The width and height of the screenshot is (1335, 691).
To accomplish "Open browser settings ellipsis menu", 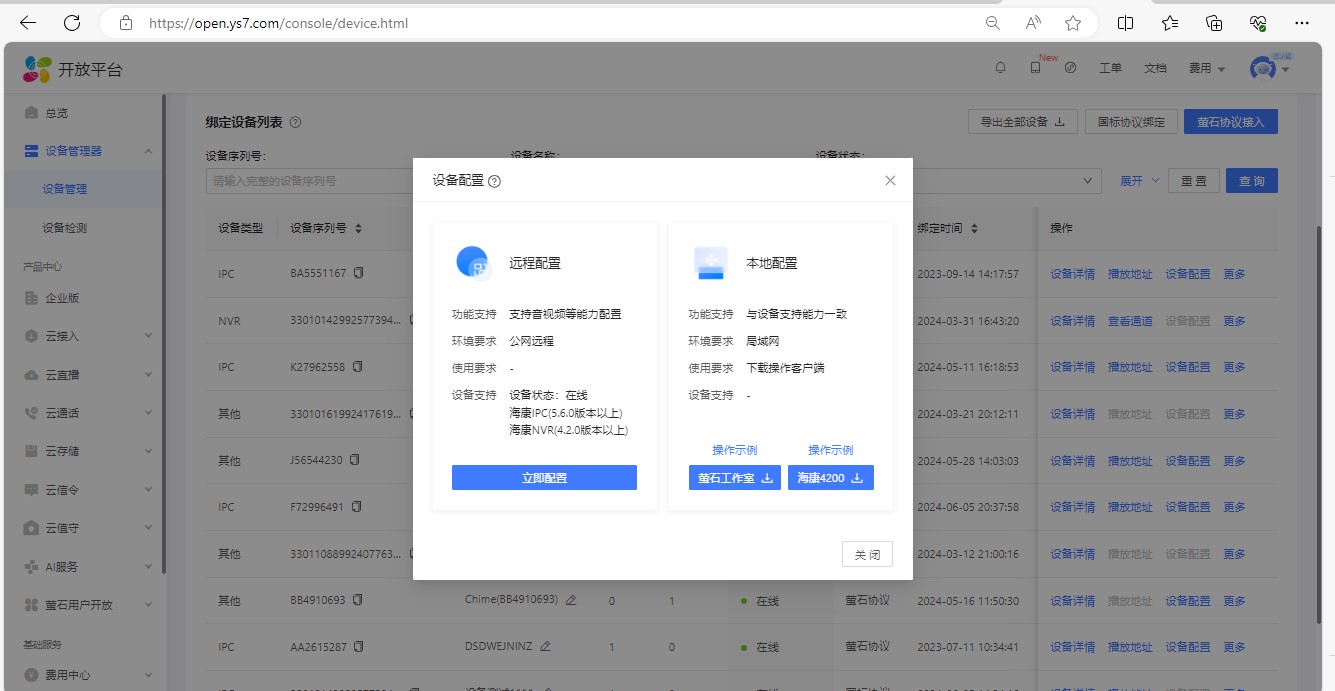I will point(1302,22).
